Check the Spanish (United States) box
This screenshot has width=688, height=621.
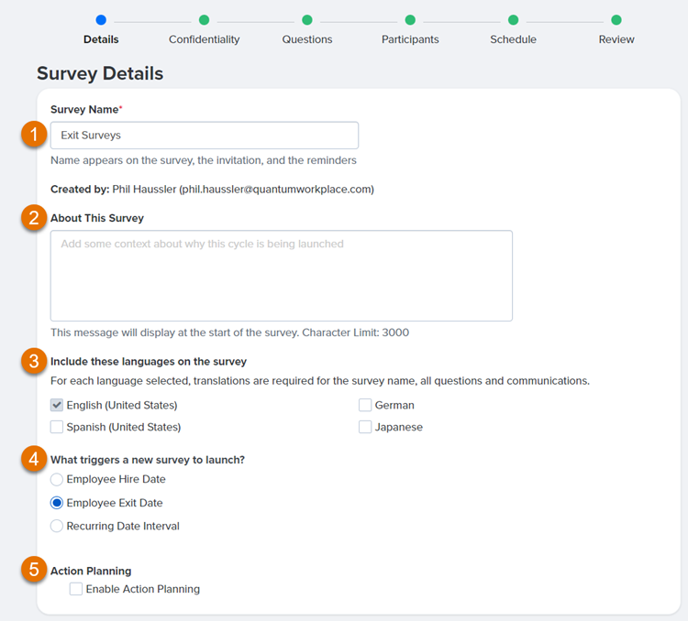click(57, 427)
